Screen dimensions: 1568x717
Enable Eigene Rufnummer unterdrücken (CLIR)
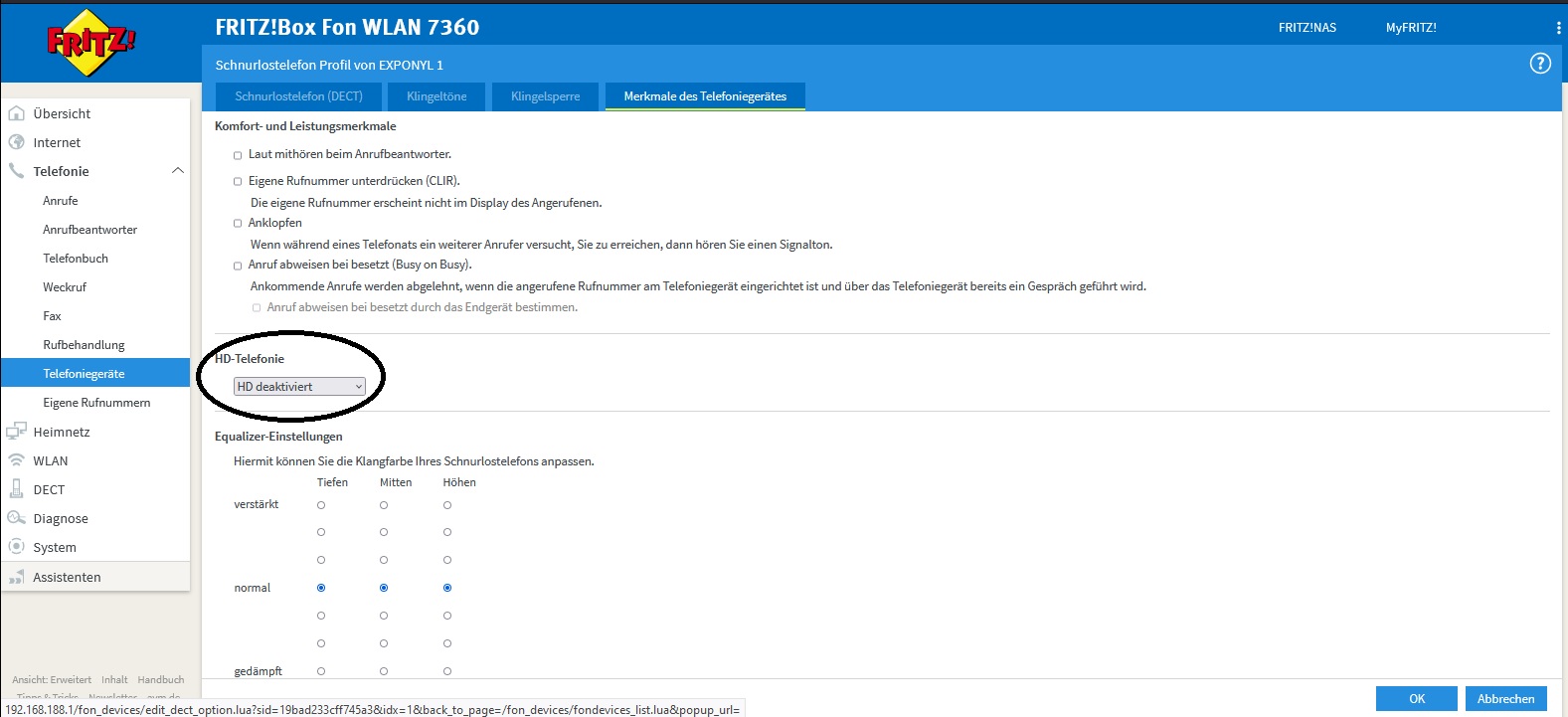[x=238, y=182]
